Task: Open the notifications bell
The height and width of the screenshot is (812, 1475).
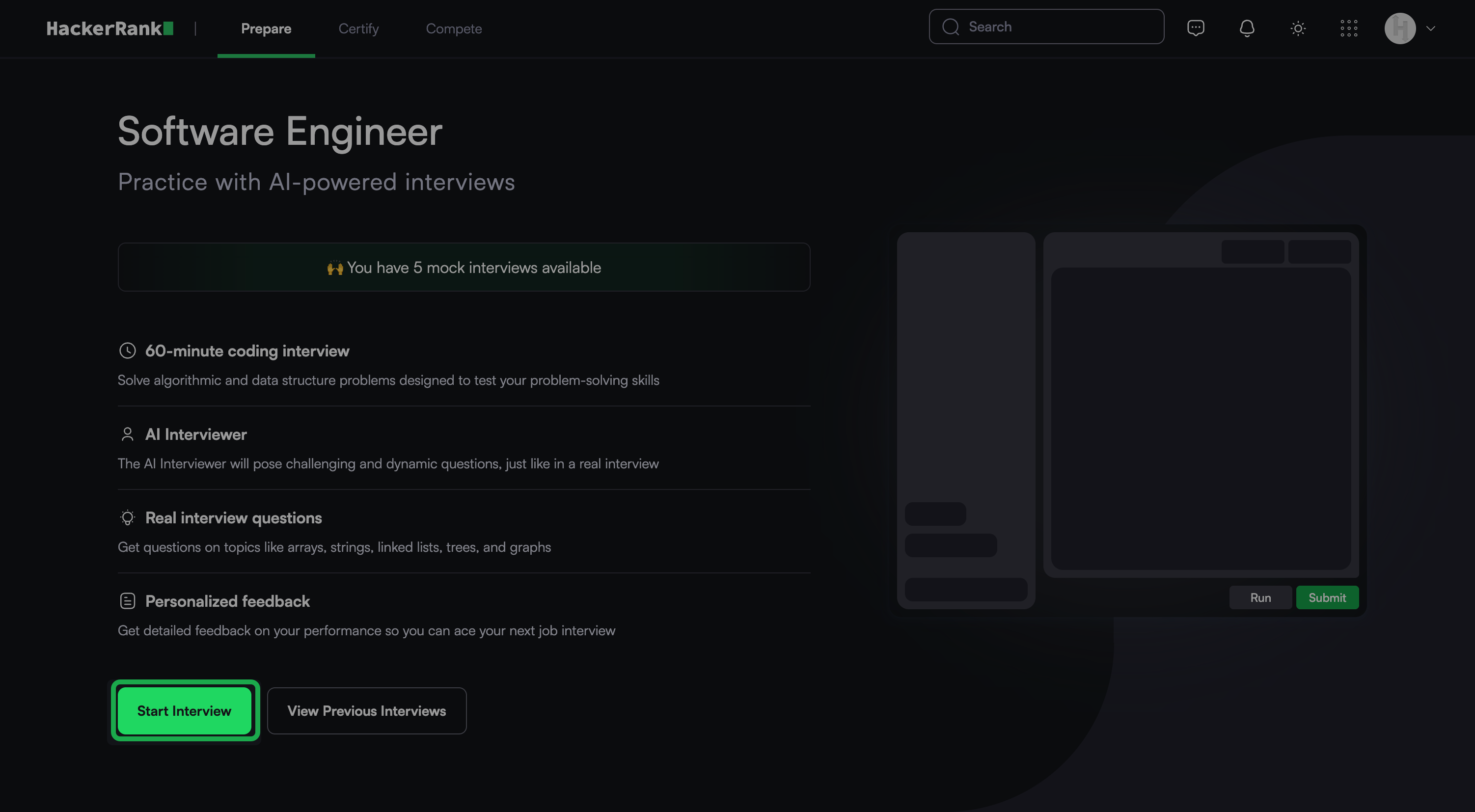Action: (x=1247, y=28)
